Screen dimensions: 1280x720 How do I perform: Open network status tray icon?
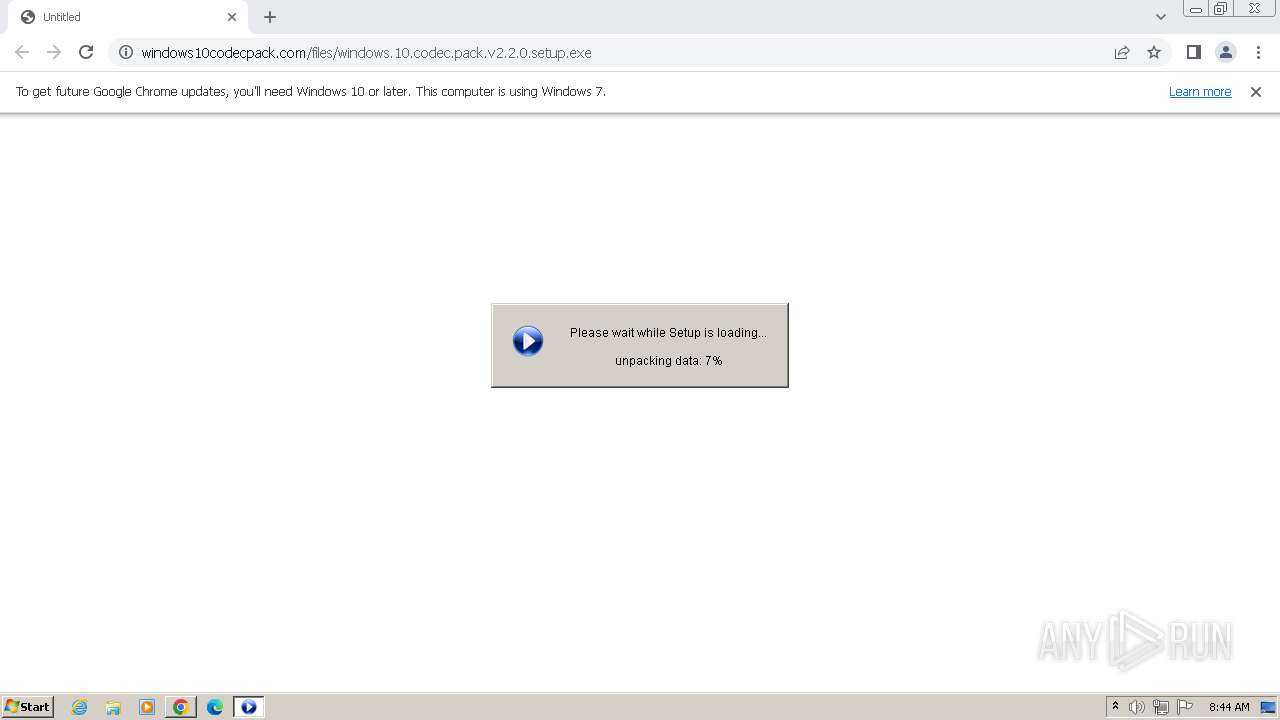1161,707
